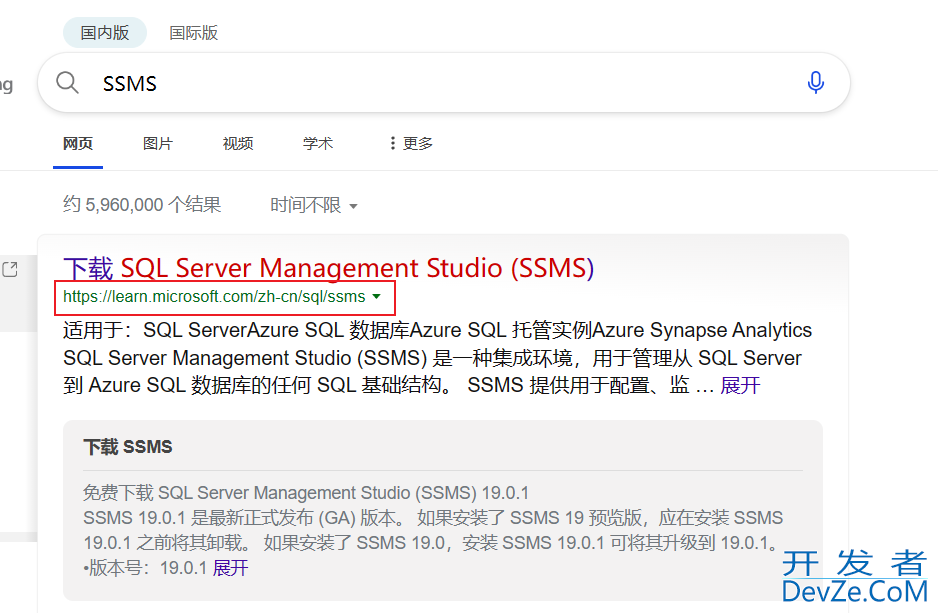Click the description line starting 适用于: SQL ServerAzure

(x=437, y=330)
